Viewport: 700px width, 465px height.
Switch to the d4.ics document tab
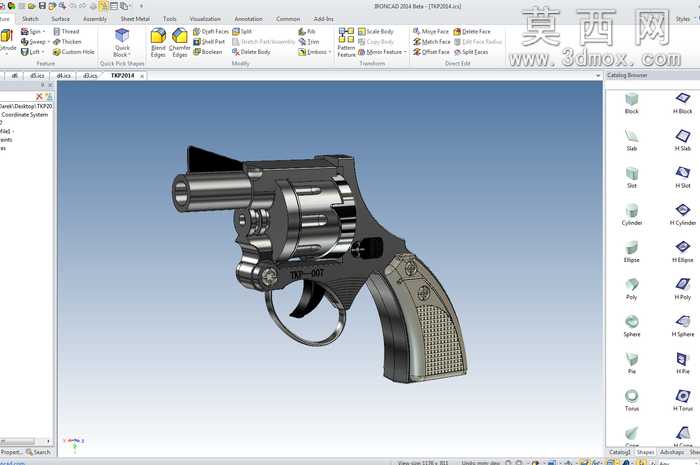point(63,75)
